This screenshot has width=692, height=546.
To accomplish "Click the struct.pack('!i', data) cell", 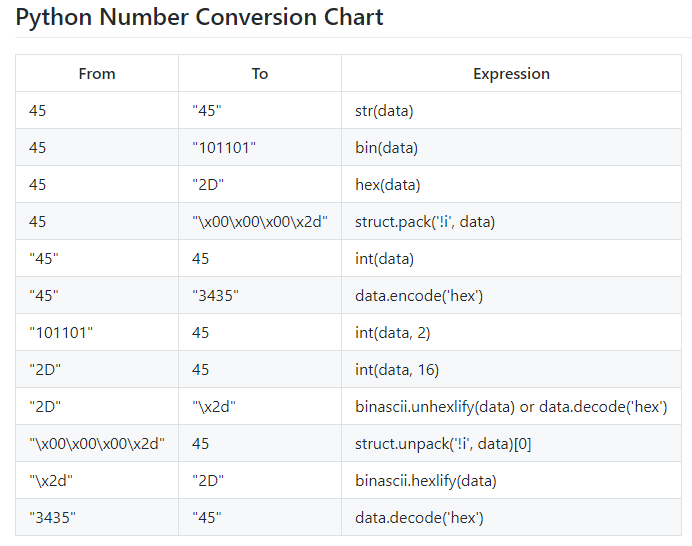I will pos(425,222).
